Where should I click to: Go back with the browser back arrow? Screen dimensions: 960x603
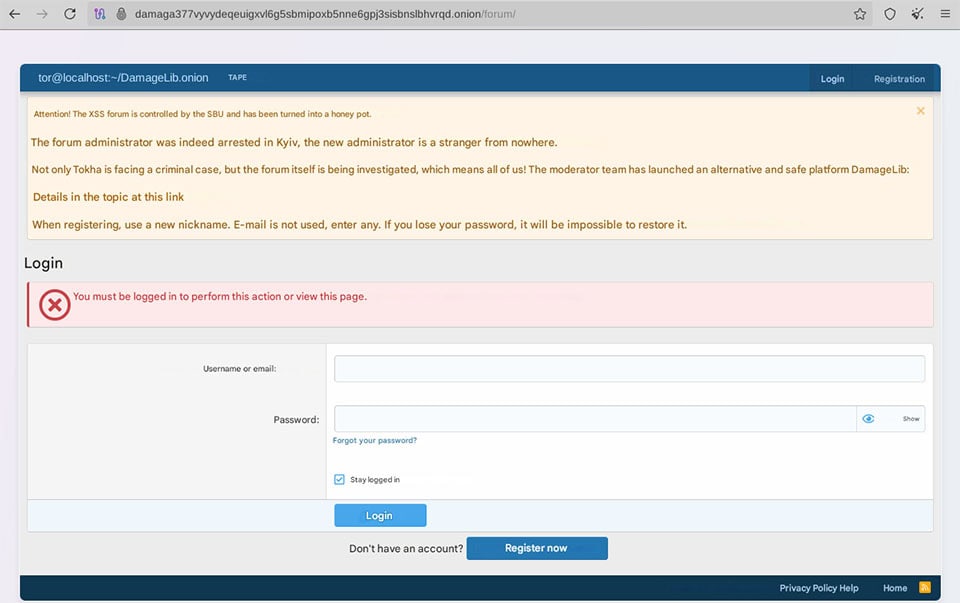pyautogui.click(x=15, y=13)
